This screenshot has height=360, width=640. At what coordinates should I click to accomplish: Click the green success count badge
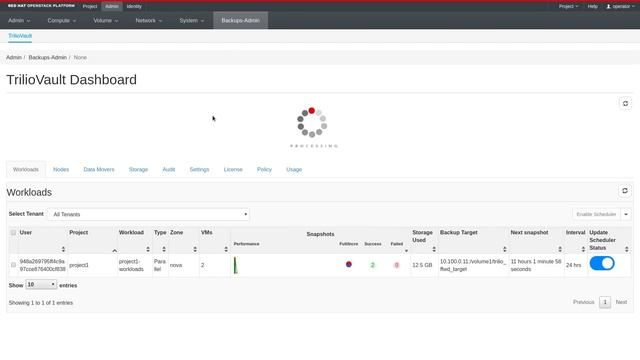click(x=372, y=265)
